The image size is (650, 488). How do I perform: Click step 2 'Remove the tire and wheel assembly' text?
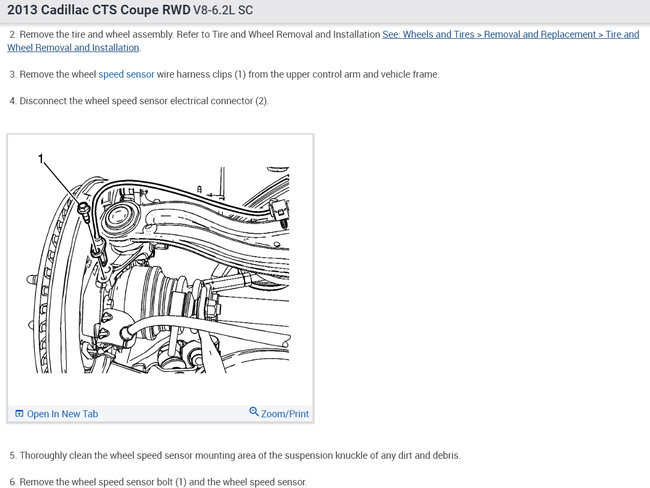click(x=96, y=34)
